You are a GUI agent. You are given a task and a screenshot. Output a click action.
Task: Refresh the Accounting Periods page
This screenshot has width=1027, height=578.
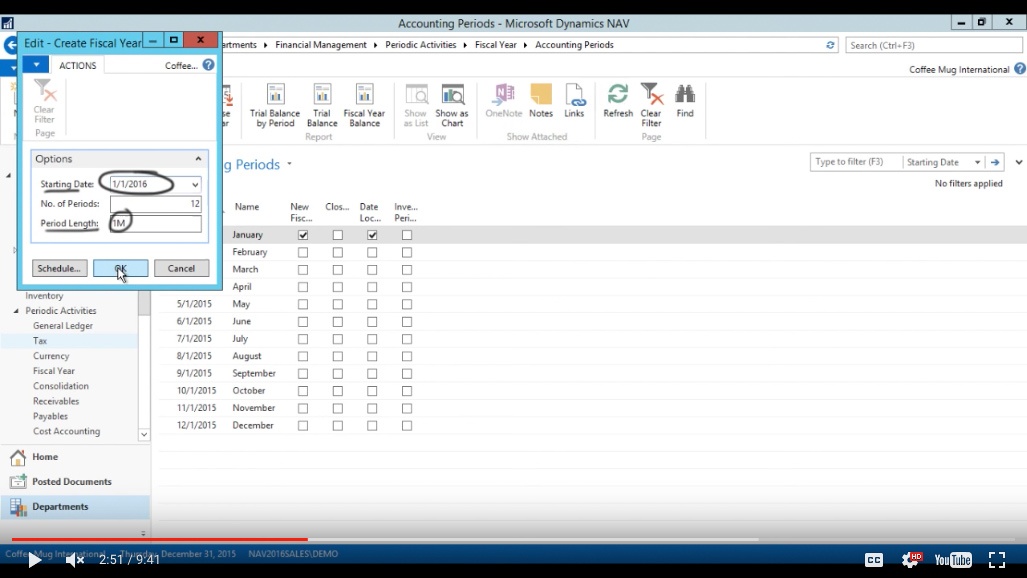click(618, 101)
